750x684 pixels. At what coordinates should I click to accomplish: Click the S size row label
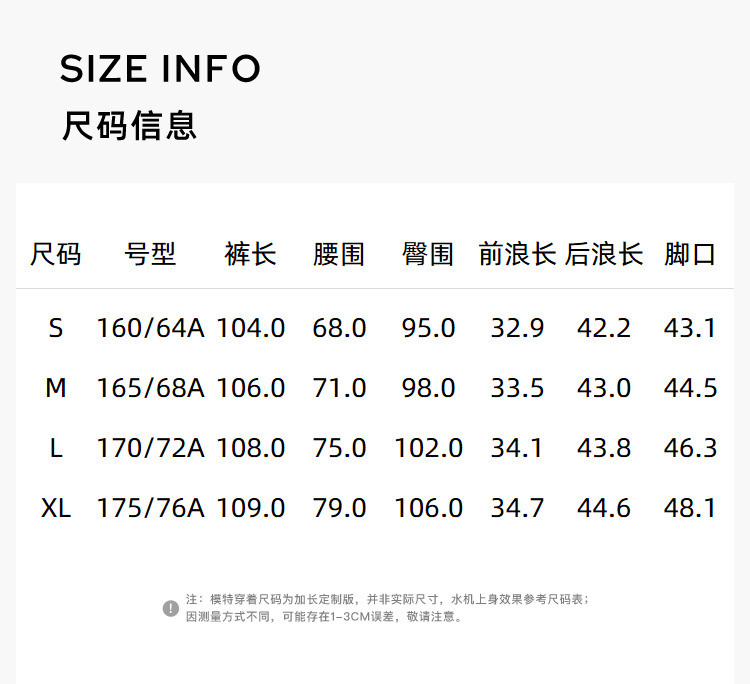(x=56, y=327)
